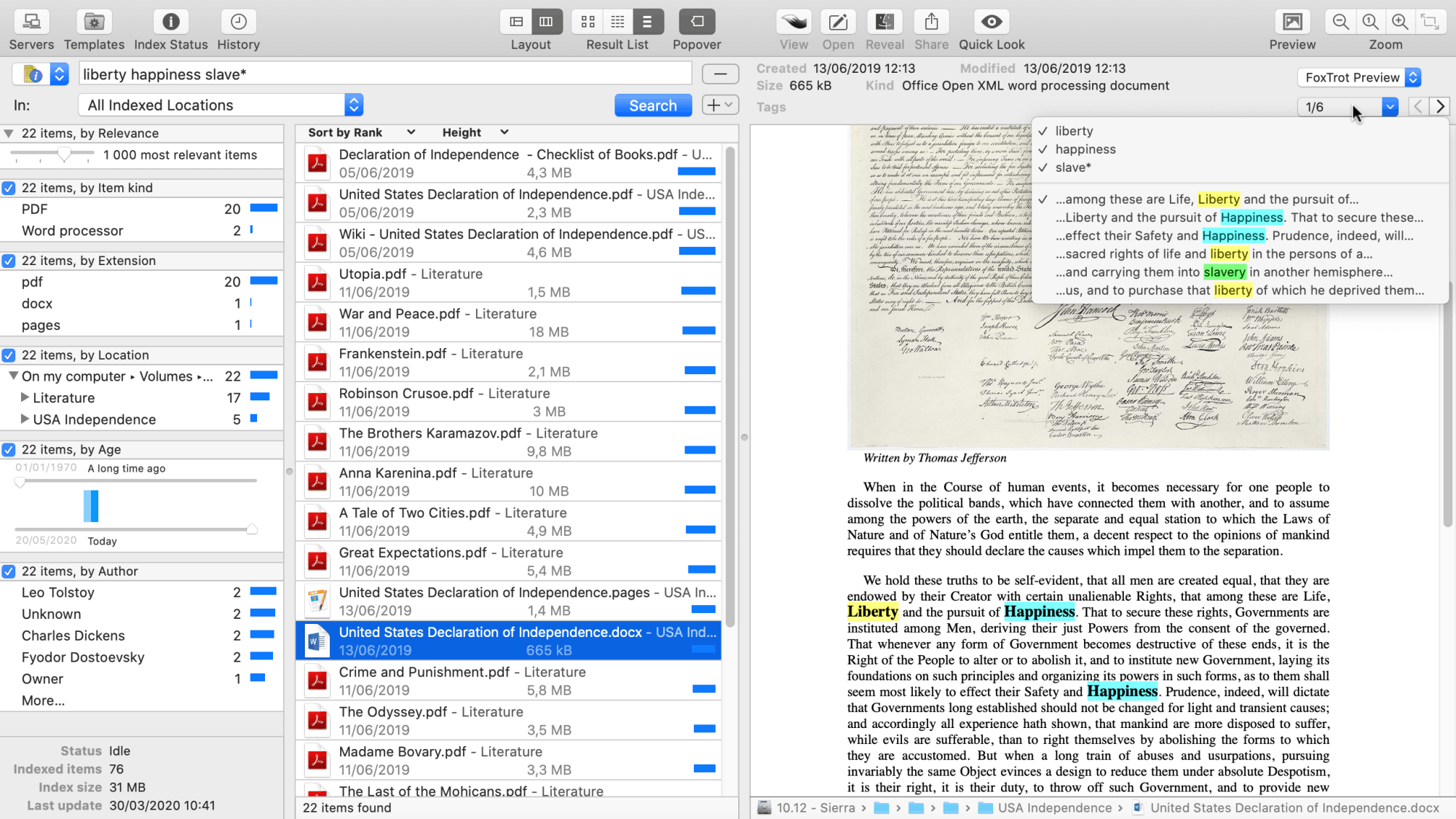Go to previous match arrow

[1418, 107]
